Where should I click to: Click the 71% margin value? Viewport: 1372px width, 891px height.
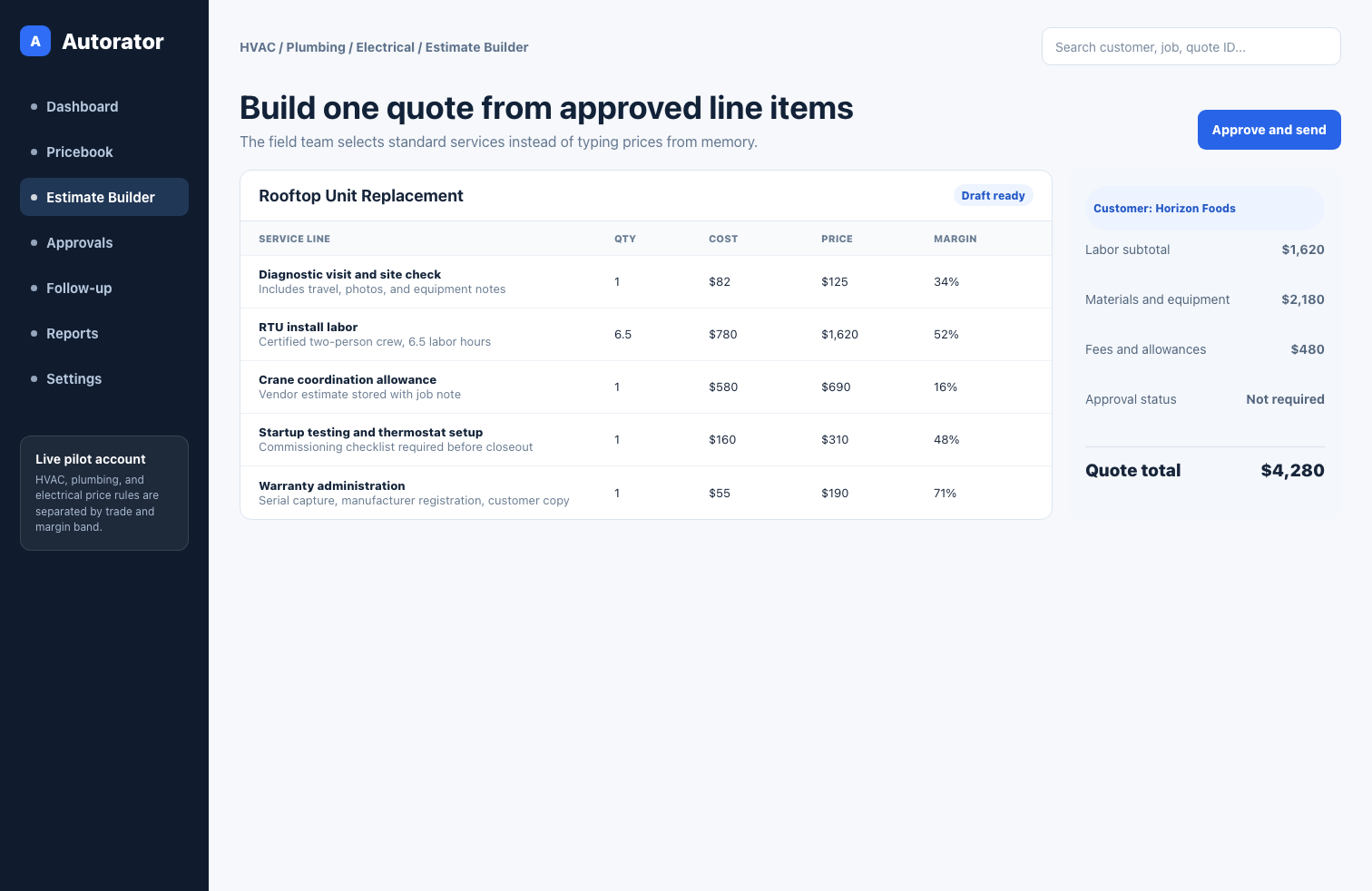[946, 493]
